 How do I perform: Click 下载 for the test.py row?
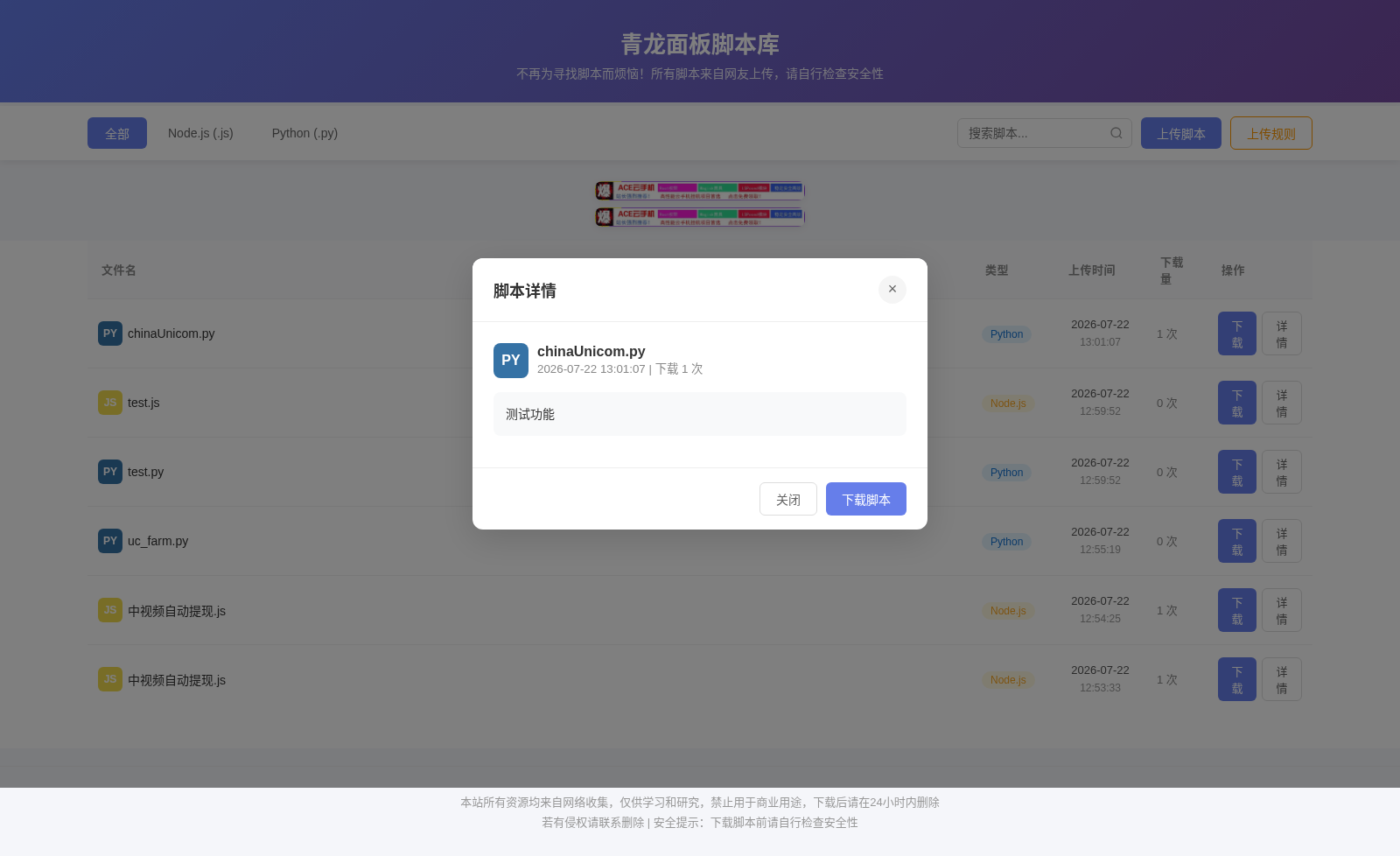tap(1237, 472)
